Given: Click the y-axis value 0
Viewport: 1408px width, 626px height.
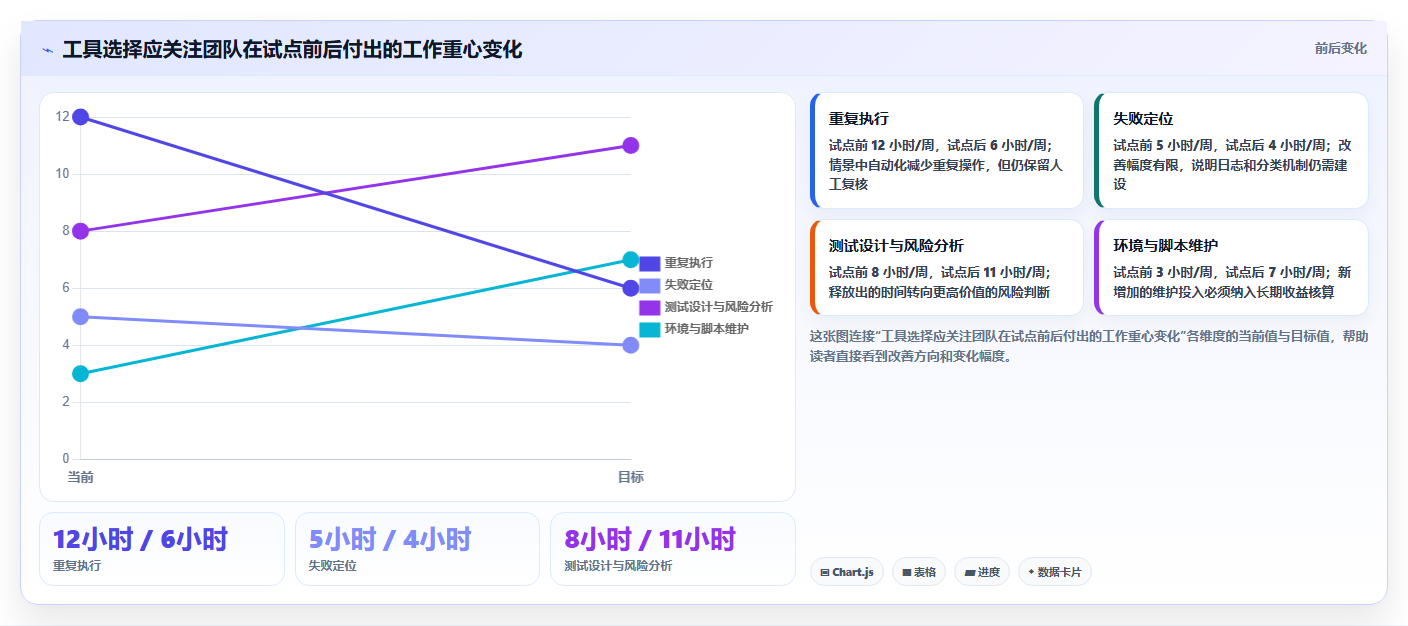Looking at the screenshot, I should tap(66, 459).
